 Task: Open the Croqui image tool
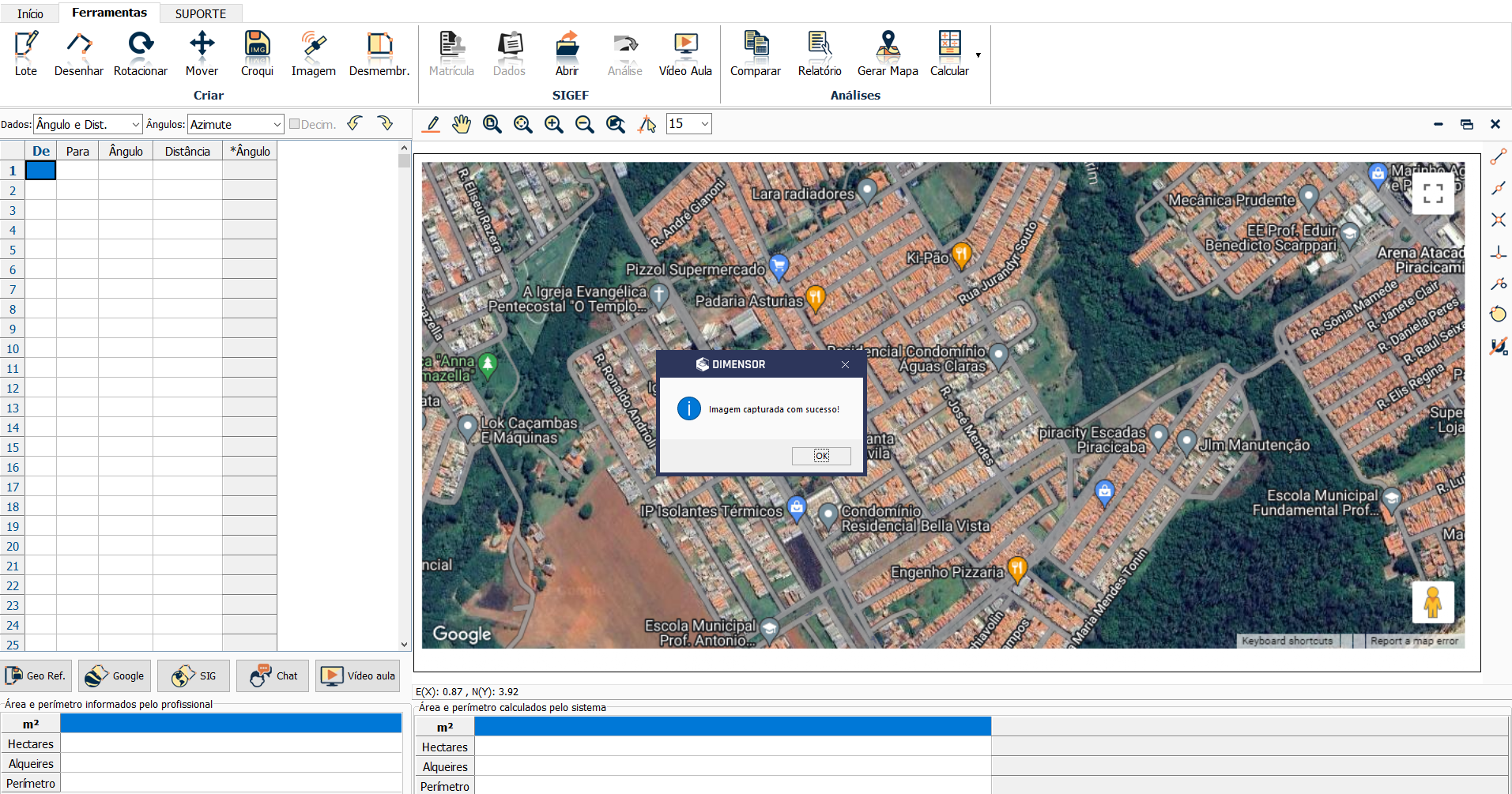tap(257, 53)
